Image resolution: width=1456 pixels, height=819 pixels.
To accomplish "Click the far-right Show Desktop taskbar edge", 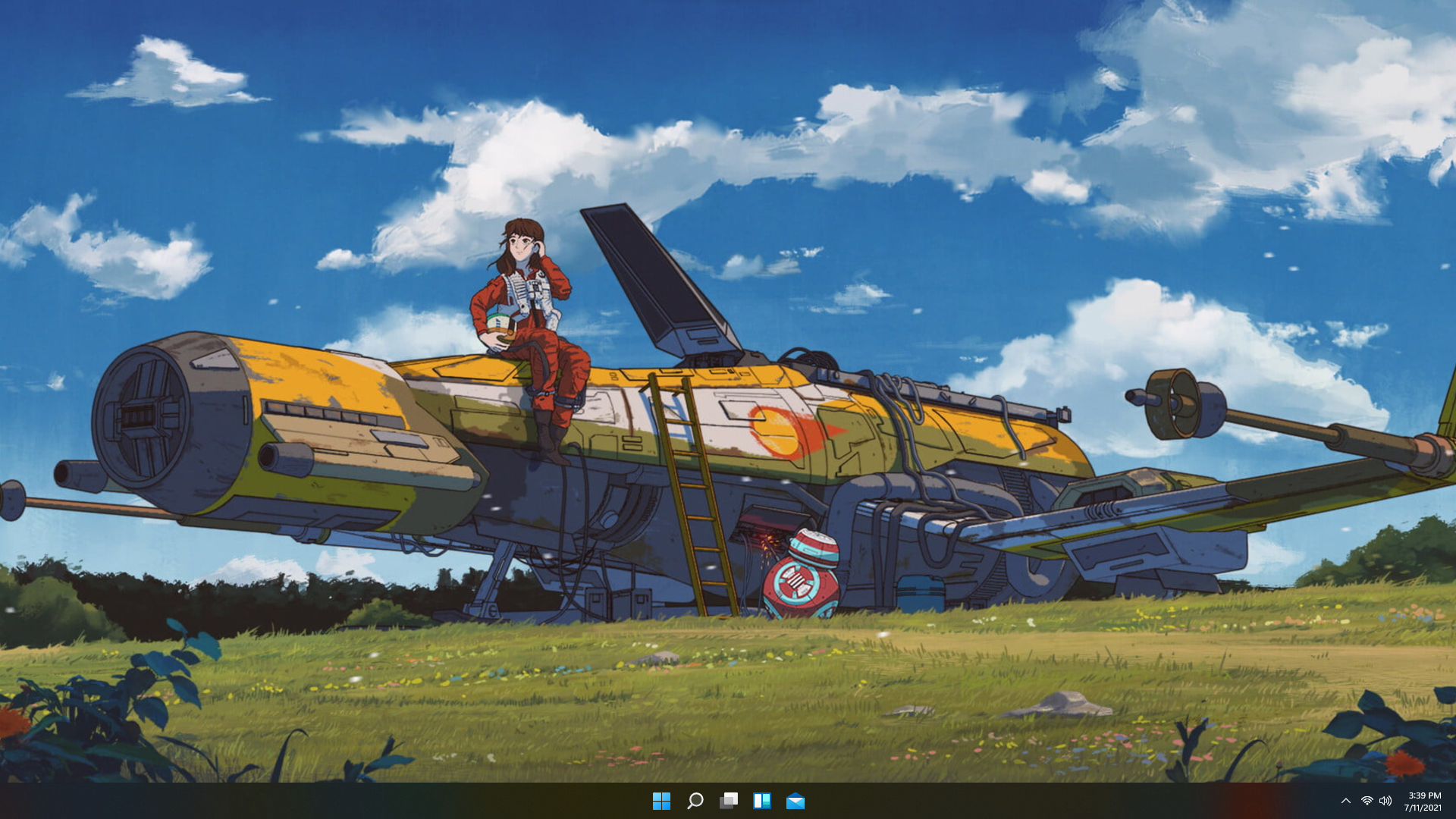I will pyautogui.click(x=1453, y=801).
